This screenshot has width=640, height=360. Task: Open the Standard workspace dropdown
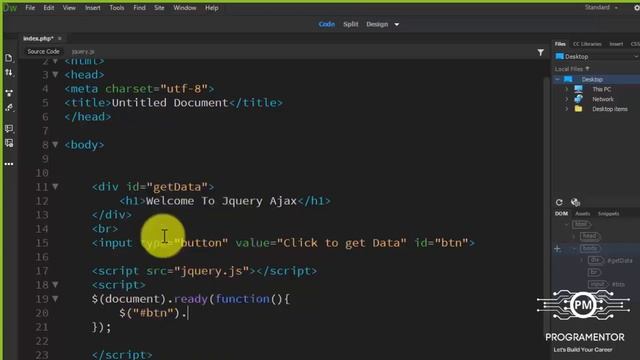pyautogui.click(x=601, y=7)
